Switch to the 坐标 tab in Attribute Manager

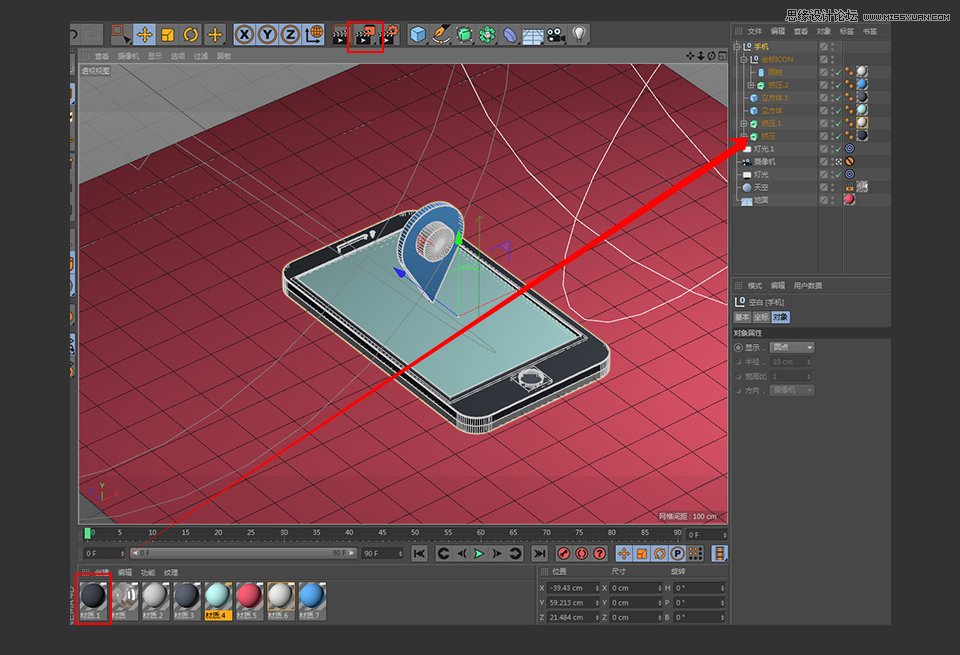coord(762,316)
